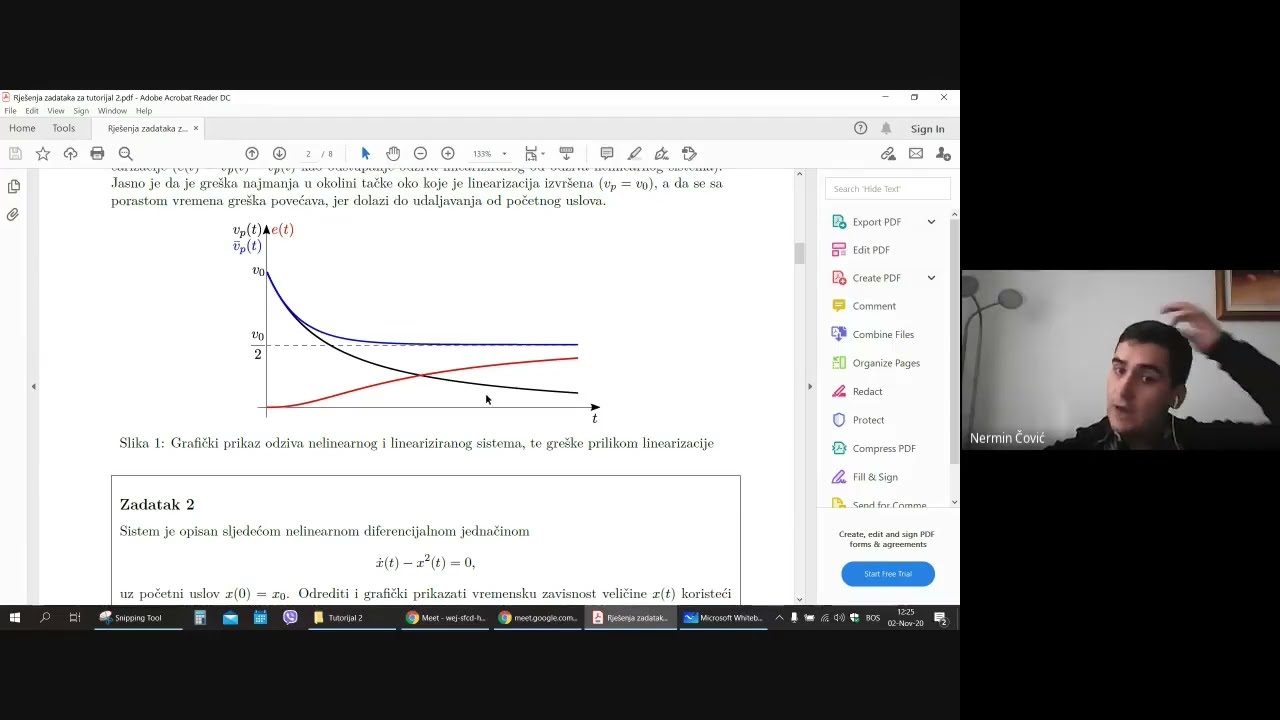The image size is (1280, 720).
Task: Open the attachments paperclip panel
Action: [13, 215]
